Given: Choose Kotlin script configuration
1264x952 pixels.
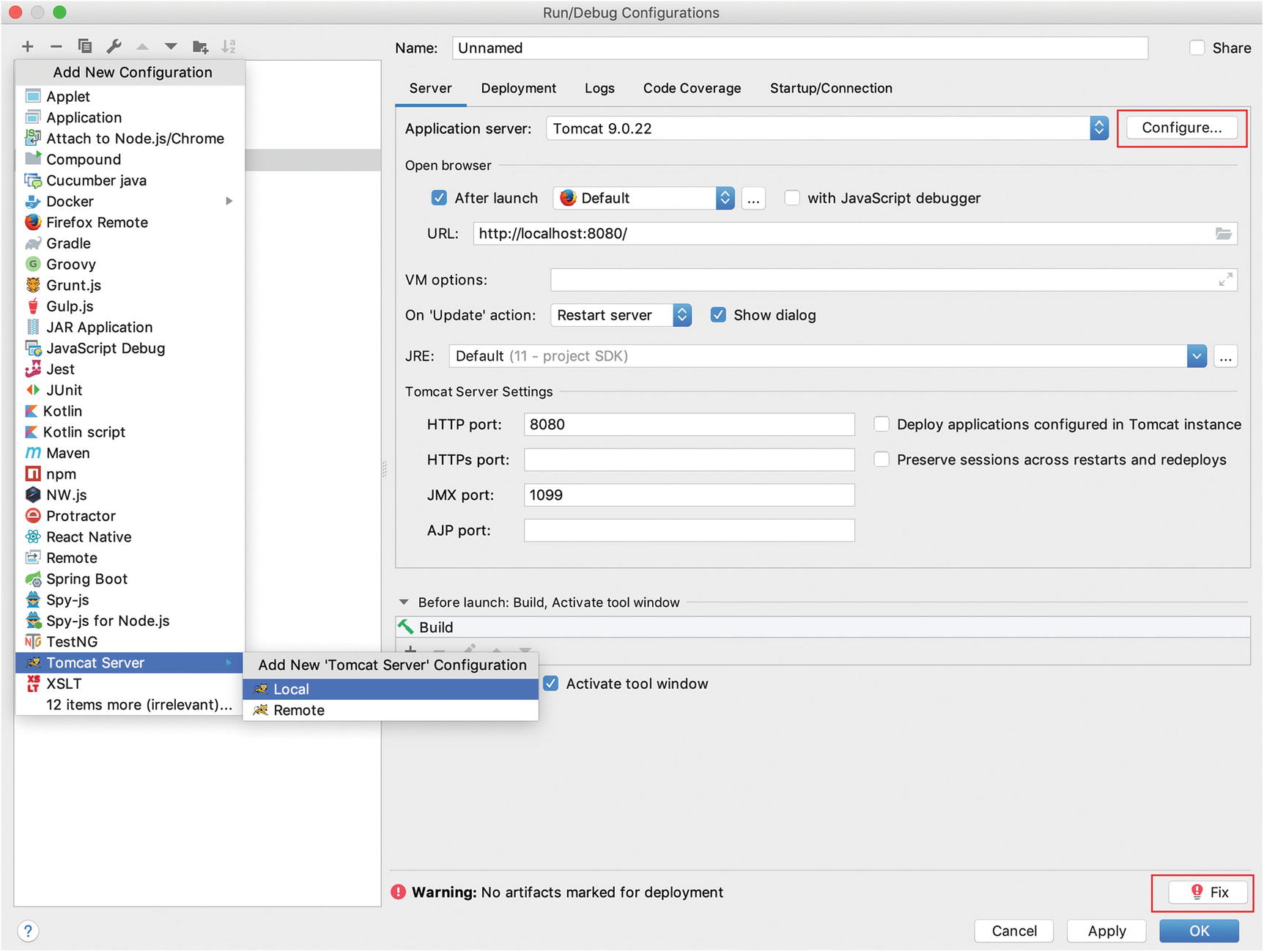Looking at the screenshot, I should pos(130,432).
